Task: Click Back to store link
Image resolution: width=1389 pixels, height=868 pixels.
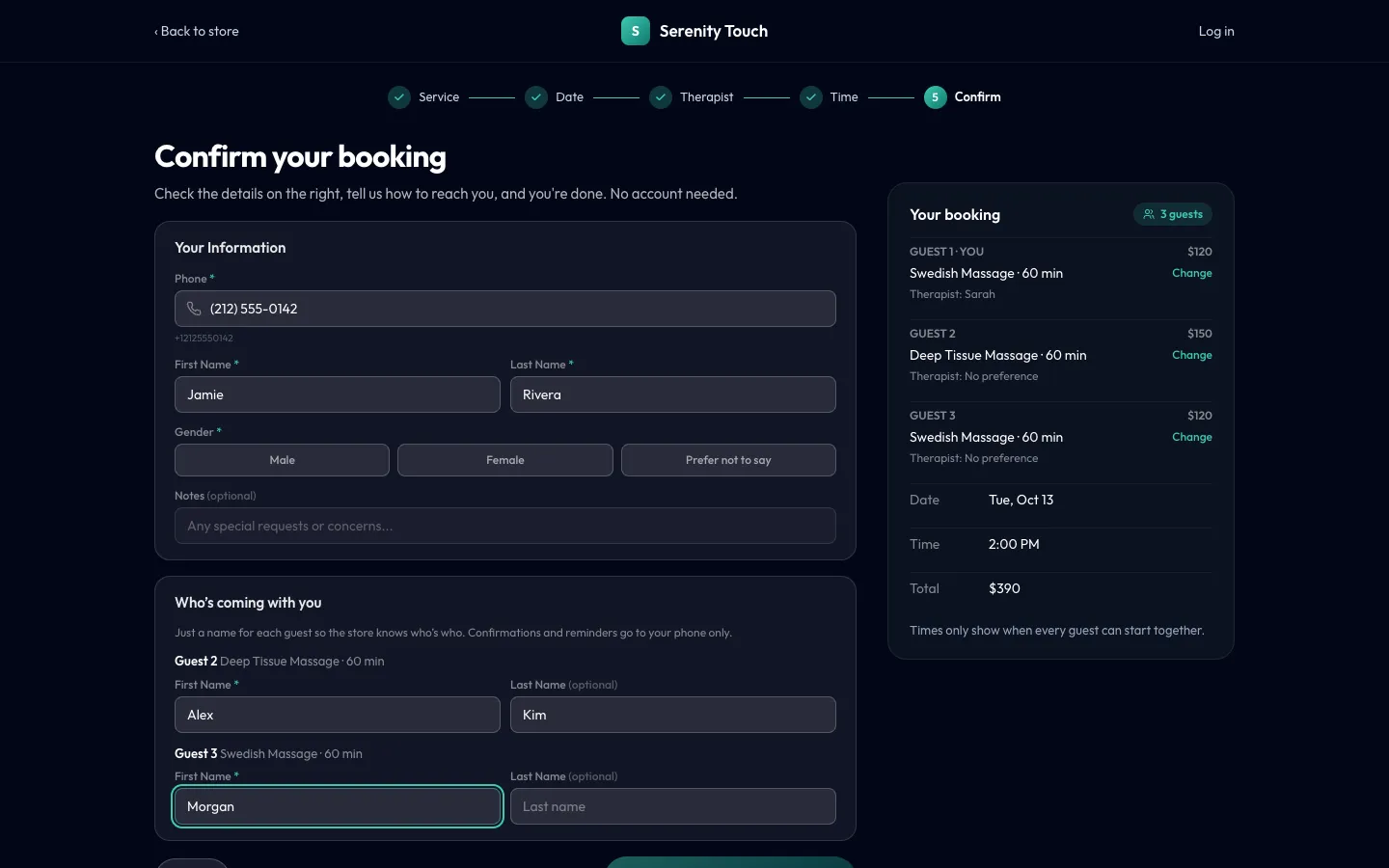Action: pyautogui.click(x=197, y=31)
